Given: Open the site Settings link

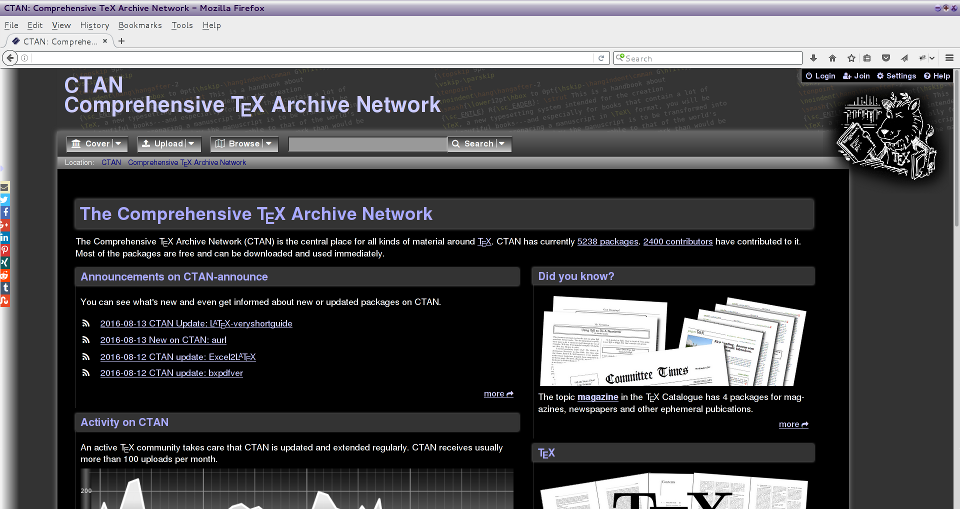Looking at the screenshot, I should [896, 76].
